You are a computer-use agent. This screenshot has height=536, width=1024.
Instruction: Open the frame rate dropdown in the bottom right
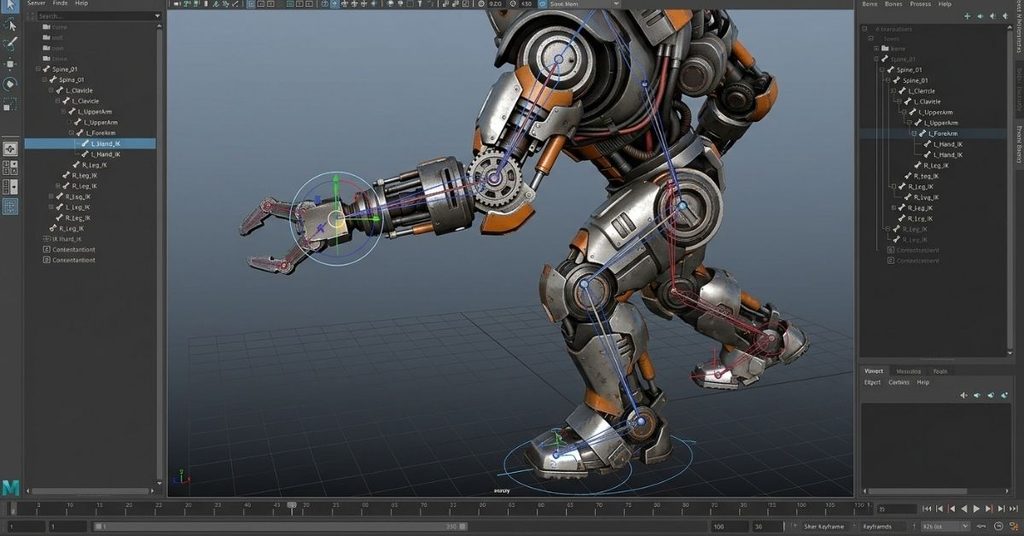click(x=965, y=526)
